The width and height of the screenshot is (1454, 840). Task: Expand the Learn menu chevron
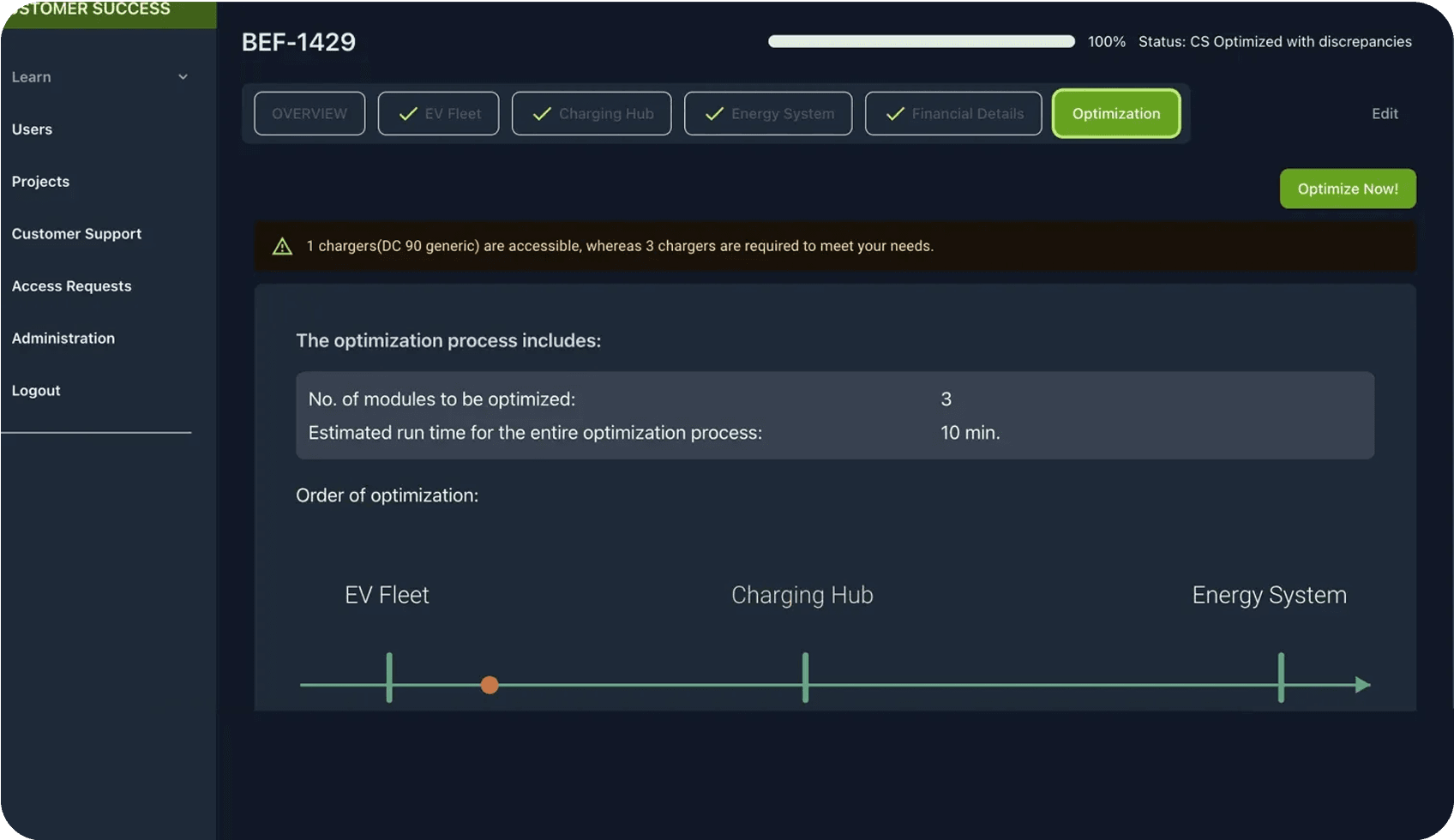[x=183, y=77]
